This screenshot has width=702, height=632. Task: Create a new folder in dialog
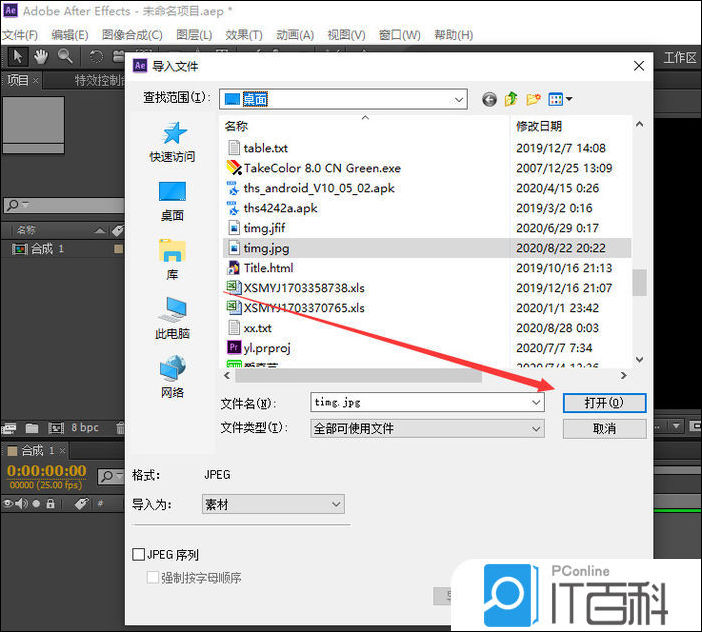[x=533, y=99]
